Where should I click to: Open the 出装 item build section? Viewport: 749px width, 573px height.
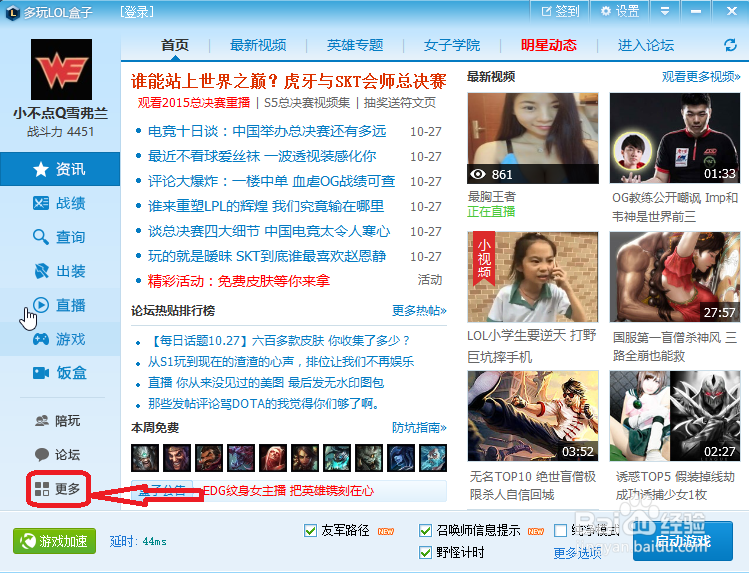click(60, 271)
